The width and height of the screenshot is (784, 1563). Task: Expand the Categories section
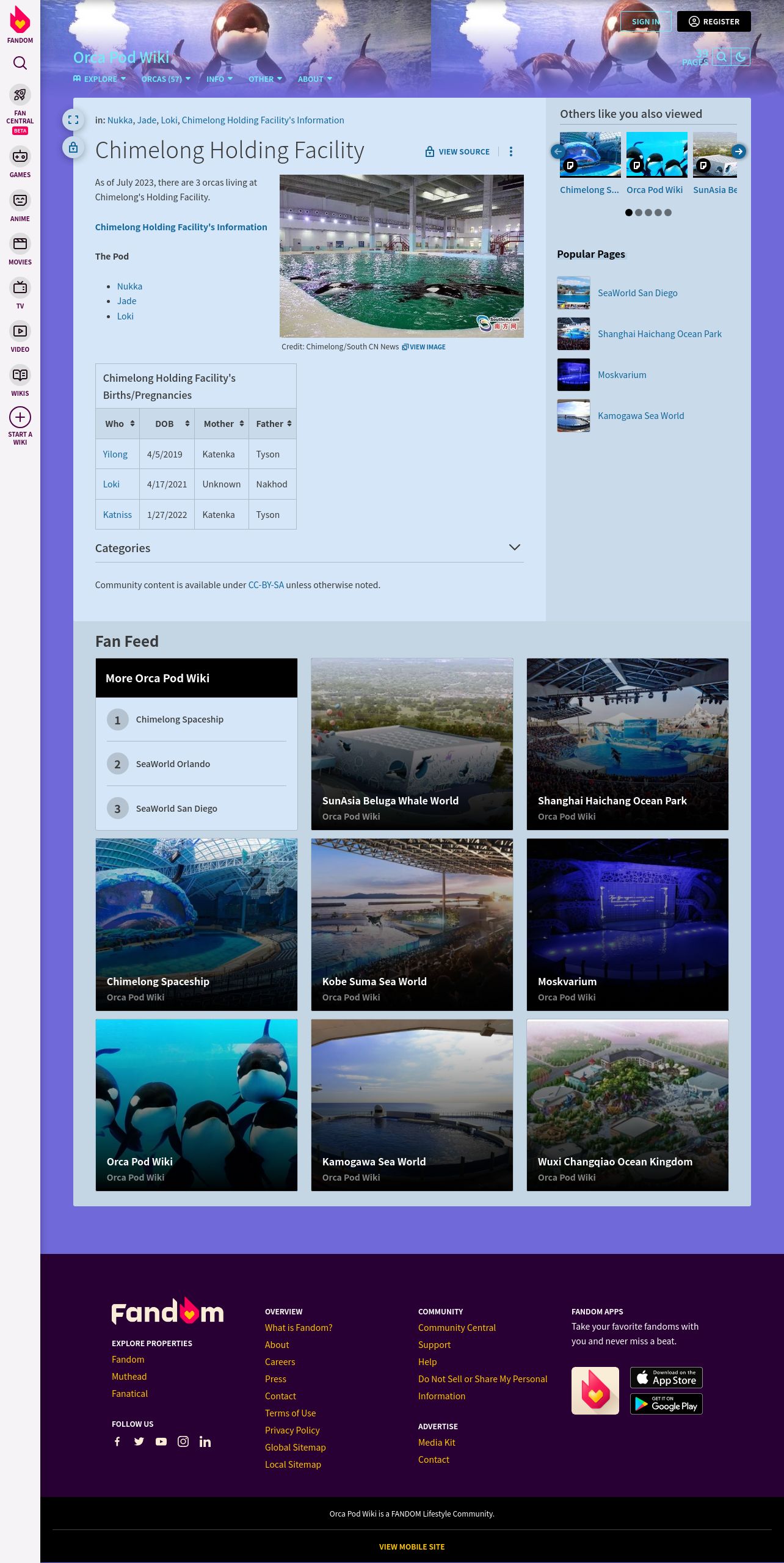coord(309,548)
